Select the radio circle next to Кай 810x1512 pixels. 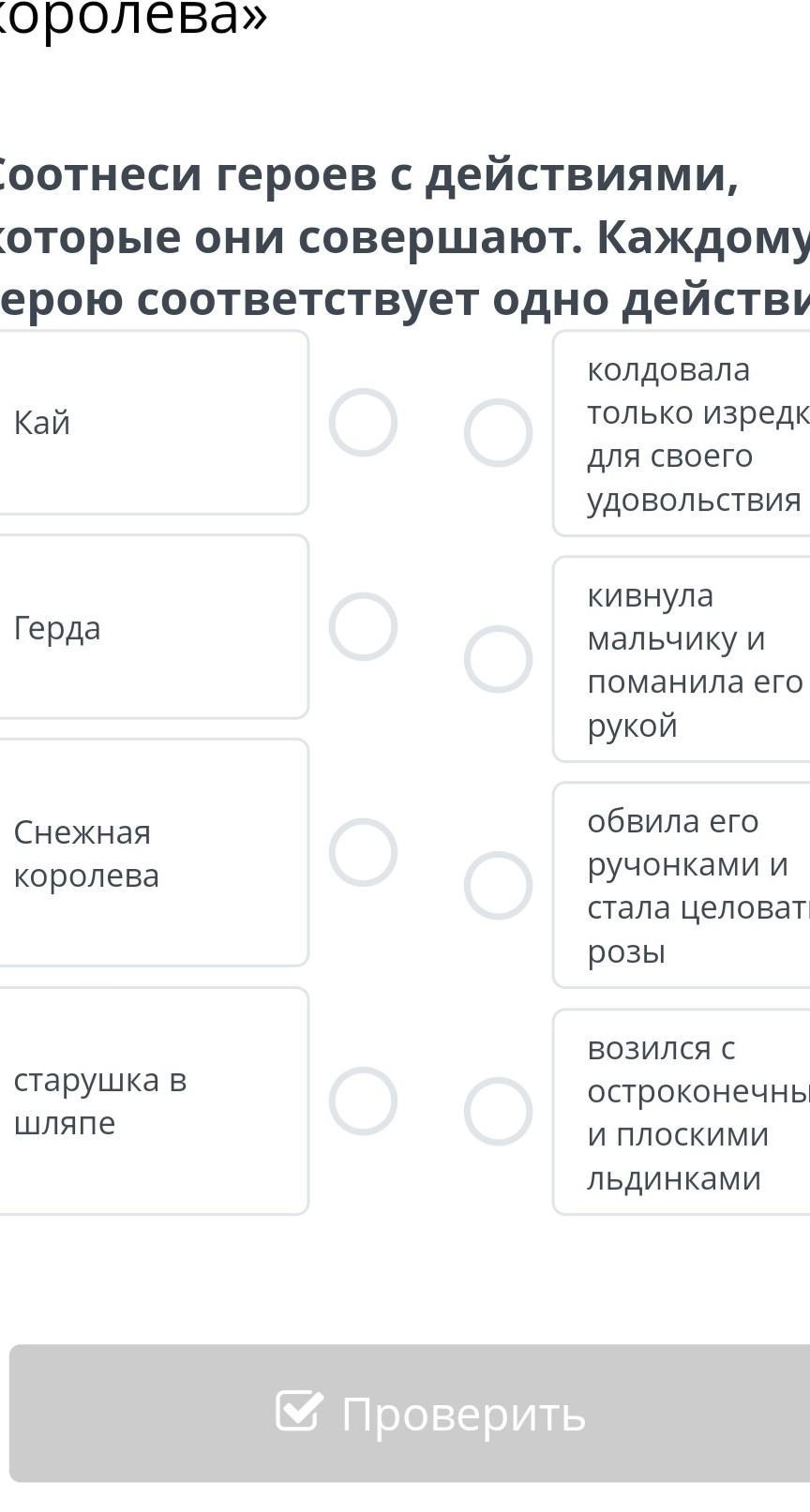click(363, 422)
